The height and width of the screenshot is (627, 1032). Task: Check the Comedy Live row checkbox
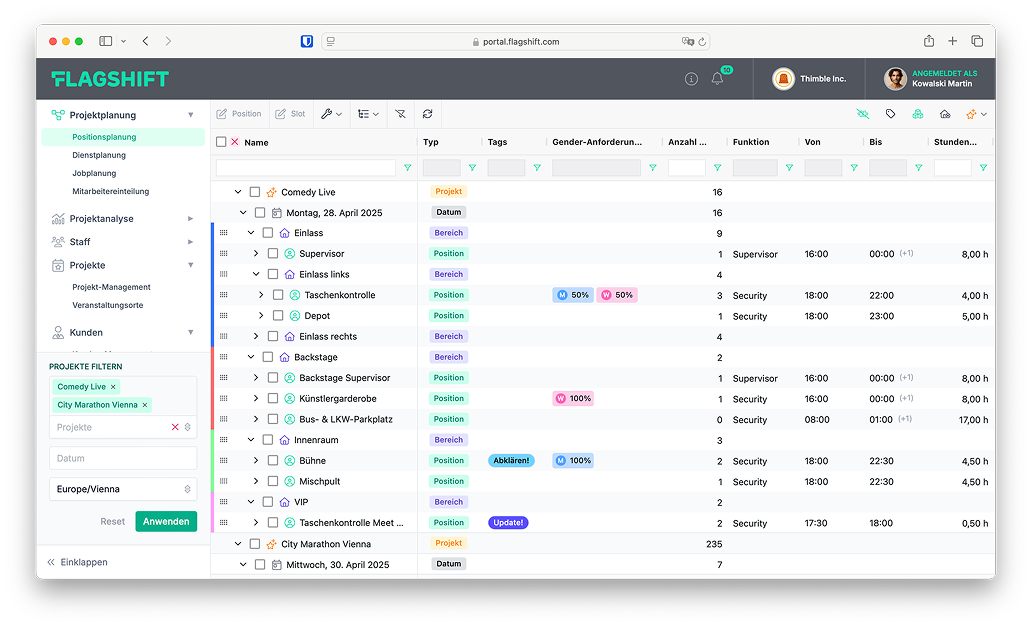click(x=255, y=192)
